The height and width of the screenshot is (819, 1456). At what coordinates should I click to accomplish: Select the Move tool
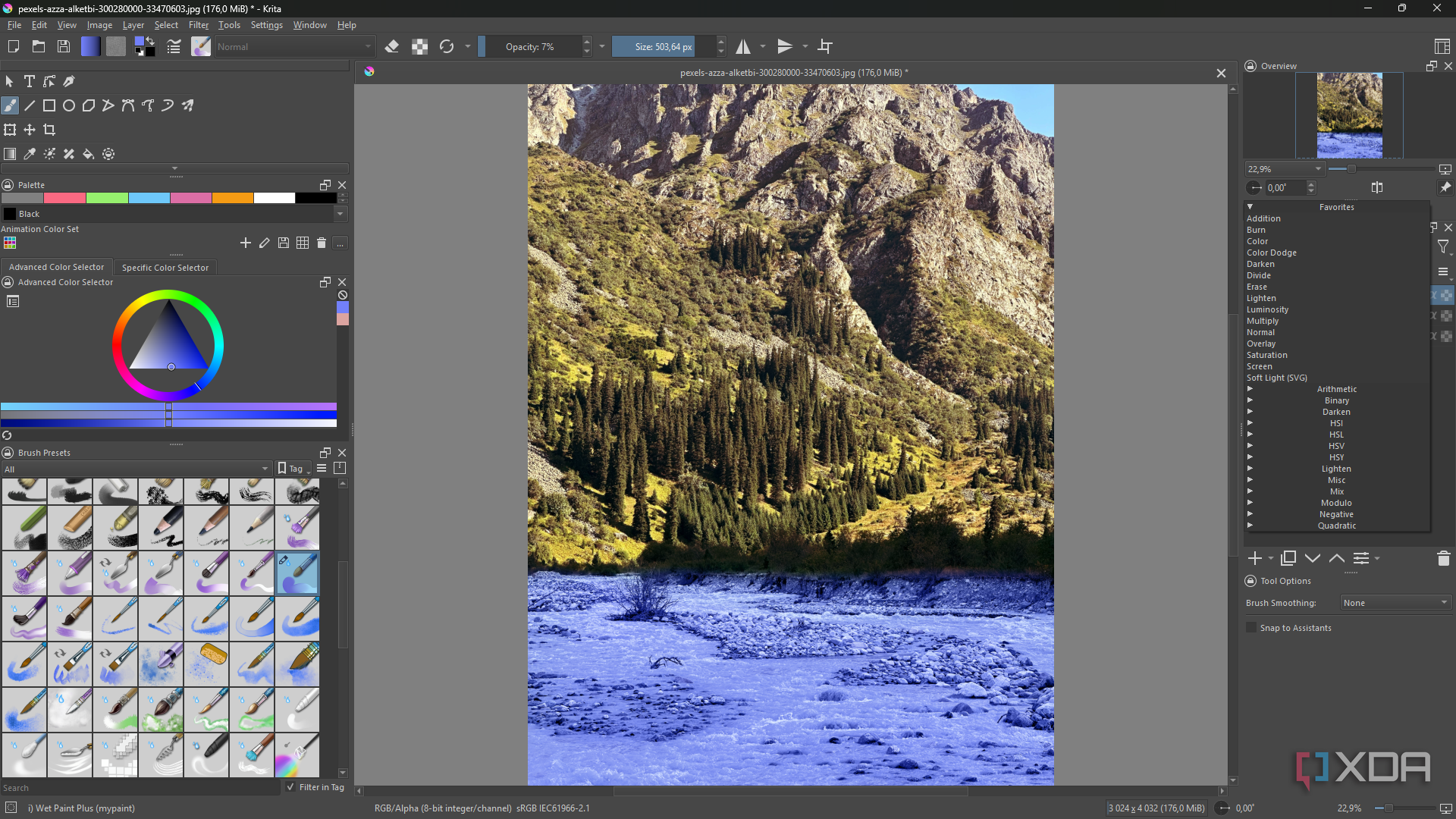30,130
